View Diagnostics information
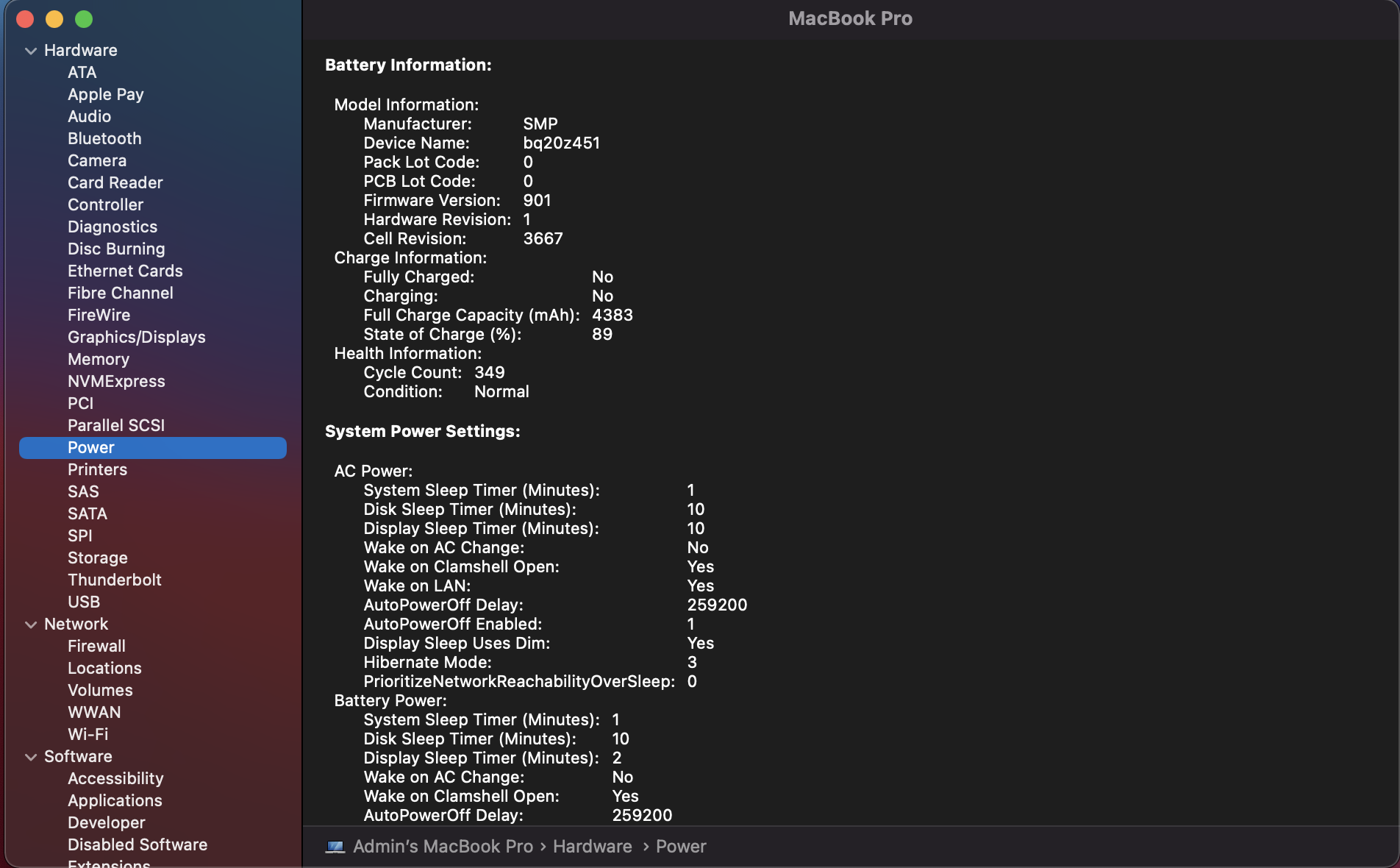1400x868 pixels. click(x=113, y=227)
